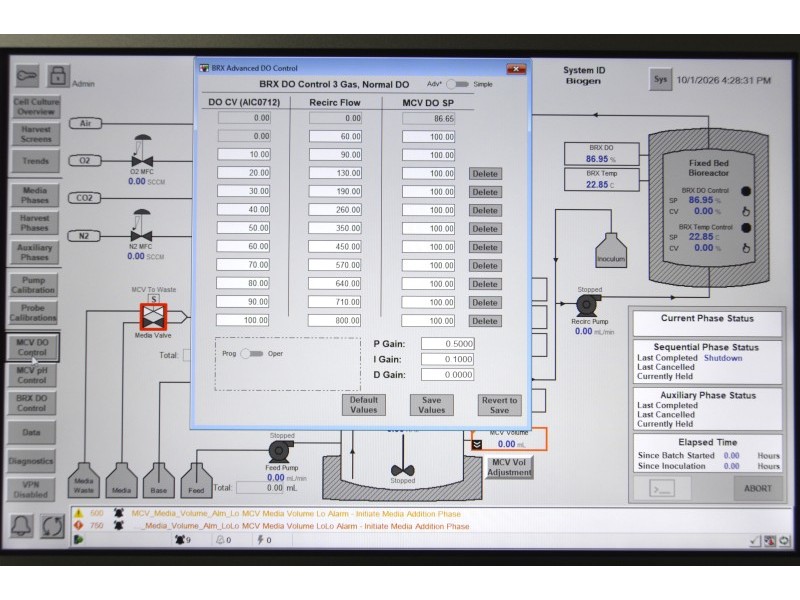Click the agitator impeller icon
This screenshot has width=800, height=600.
coord(403,469)
